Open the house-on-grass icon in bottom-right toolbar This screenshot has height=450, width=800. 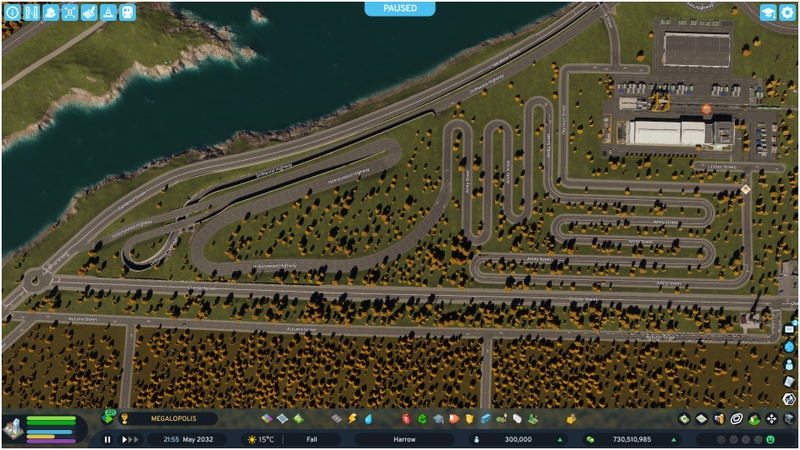coord(754,419)
